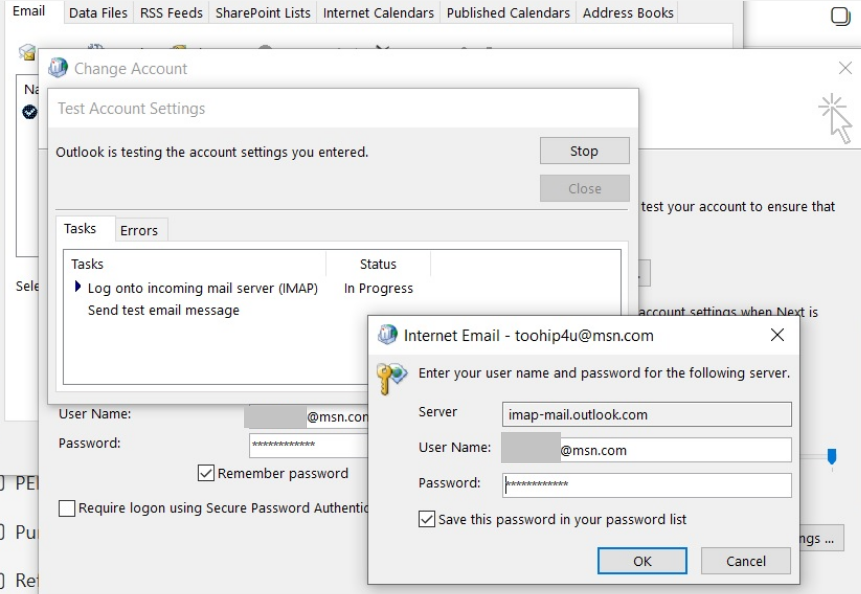
Task: Open the Published Calendars tab
Action: [508, 13]
